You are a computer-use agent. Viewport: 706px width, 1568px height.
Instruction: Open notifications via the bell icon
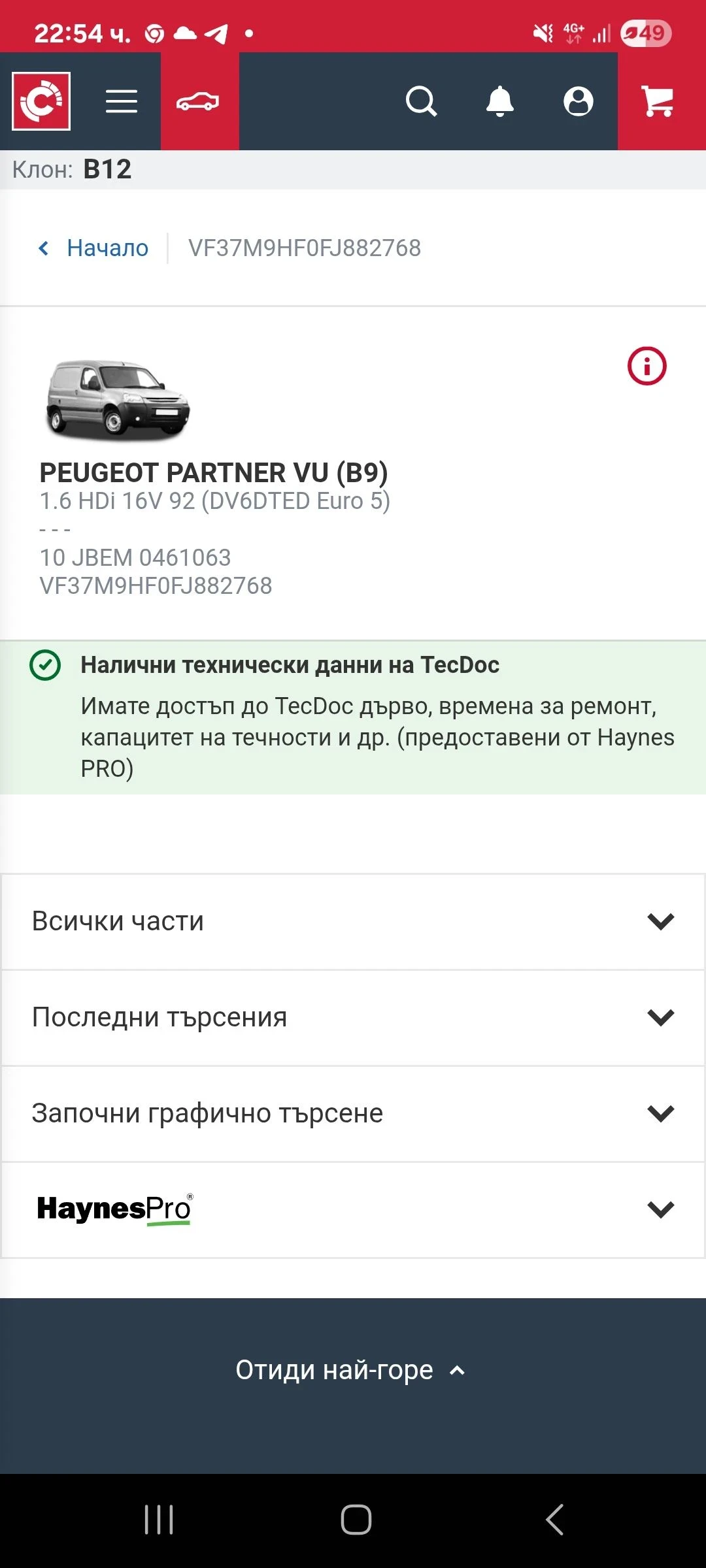pyautogui.click(x=500, y=101)
